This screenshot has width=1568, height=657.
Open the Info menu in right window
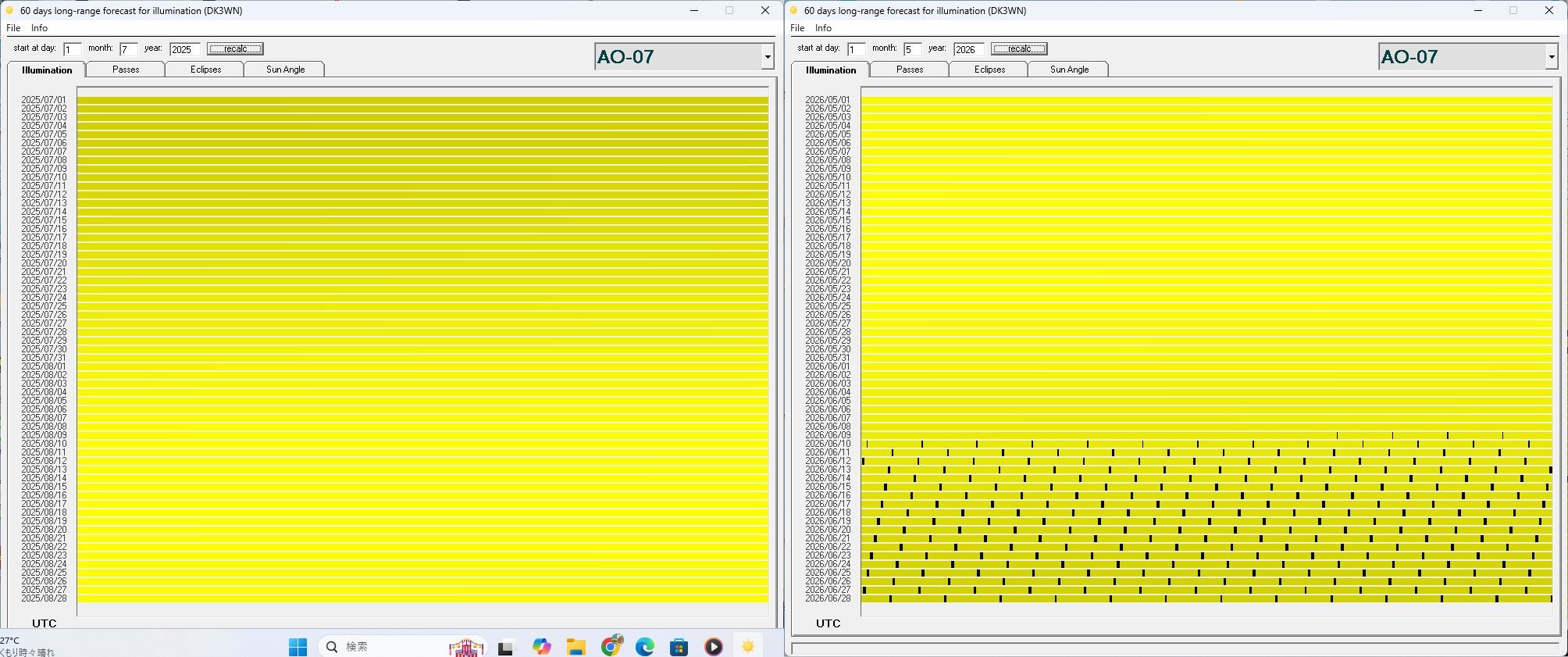pyautogui.click(x=823, y=28)
